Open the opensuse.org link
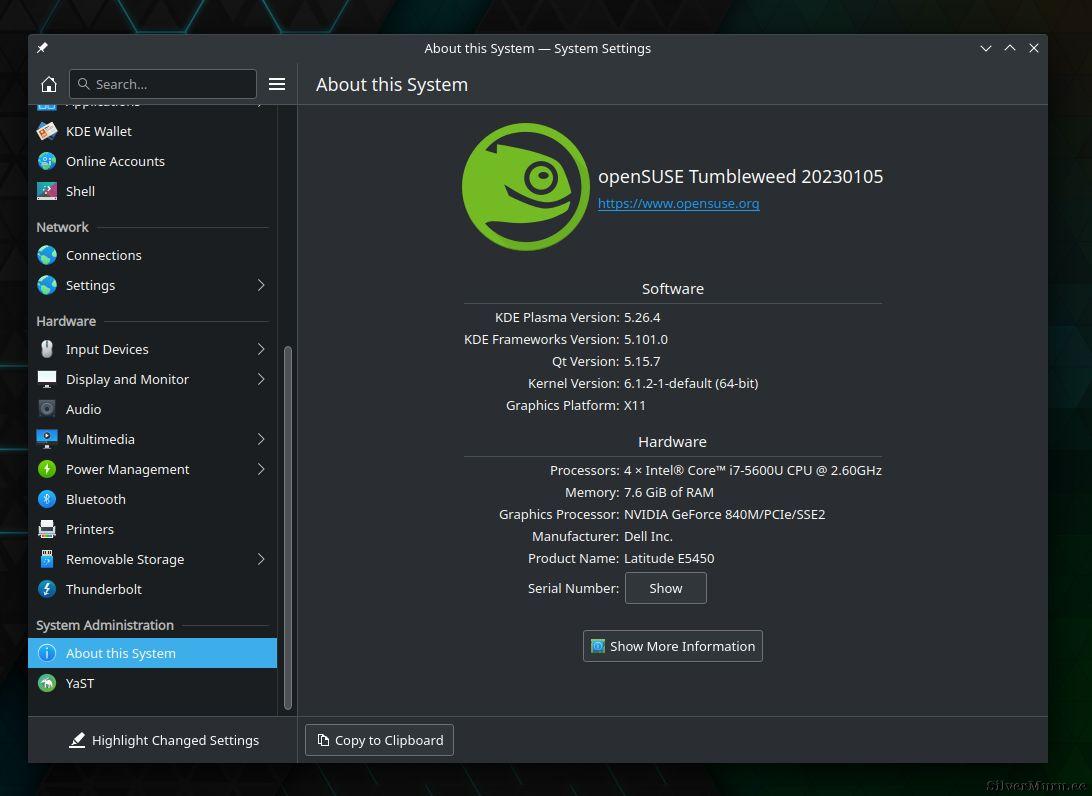This screenshot has width=1092, height=796. [678, 203]
